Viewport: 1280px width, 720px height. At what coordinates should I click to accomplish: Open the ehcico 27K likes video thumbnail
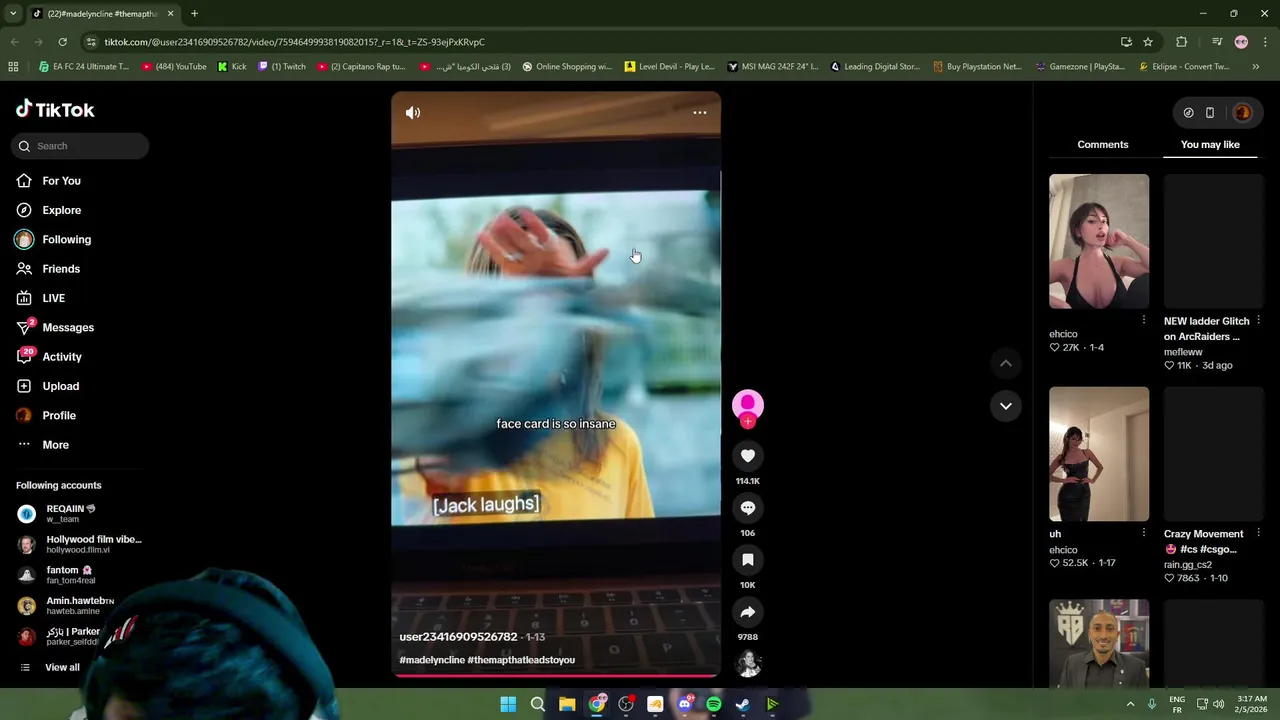click(1099, 242)
